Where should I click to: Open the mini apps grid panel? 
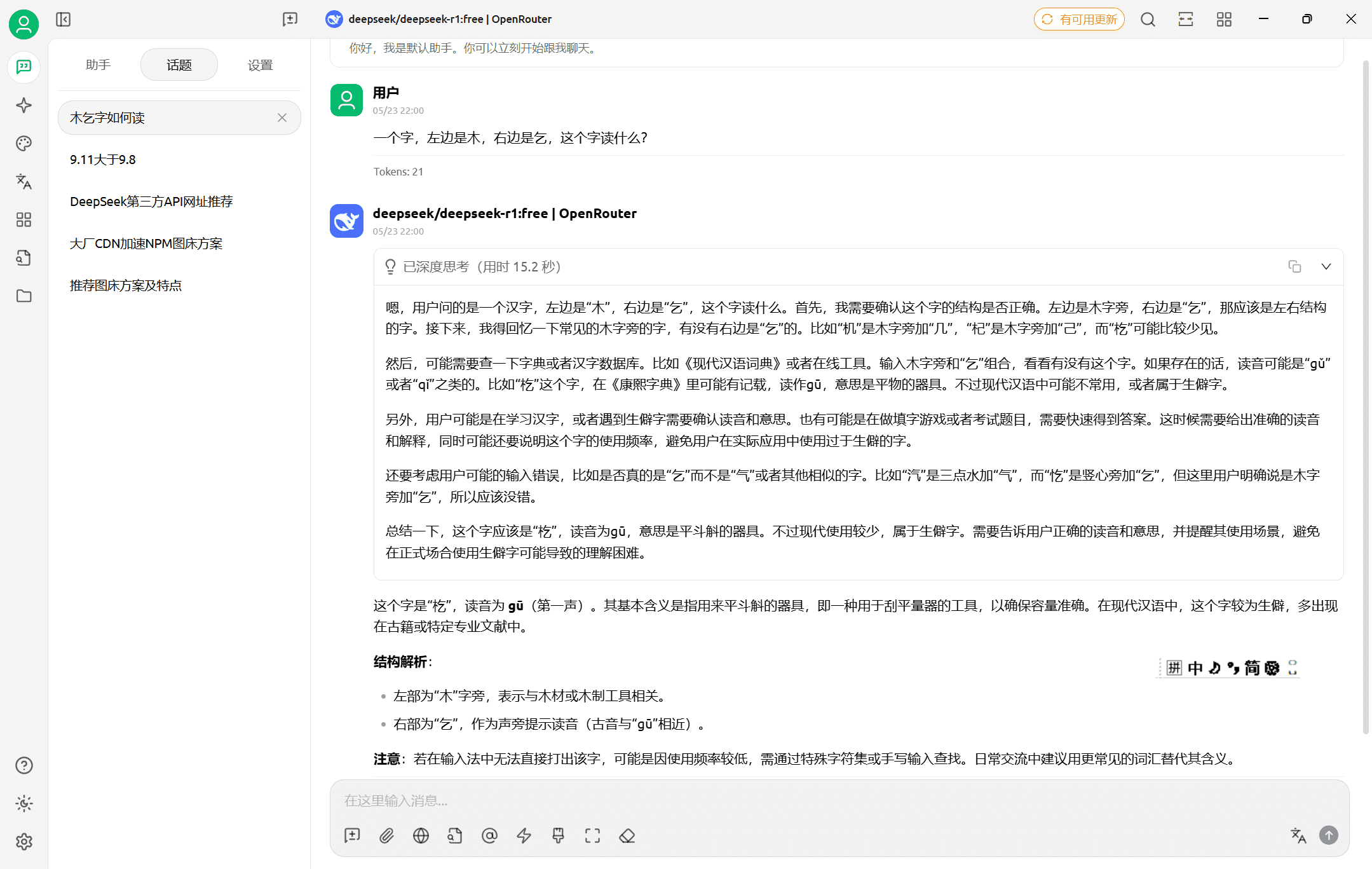coord(24,220)
